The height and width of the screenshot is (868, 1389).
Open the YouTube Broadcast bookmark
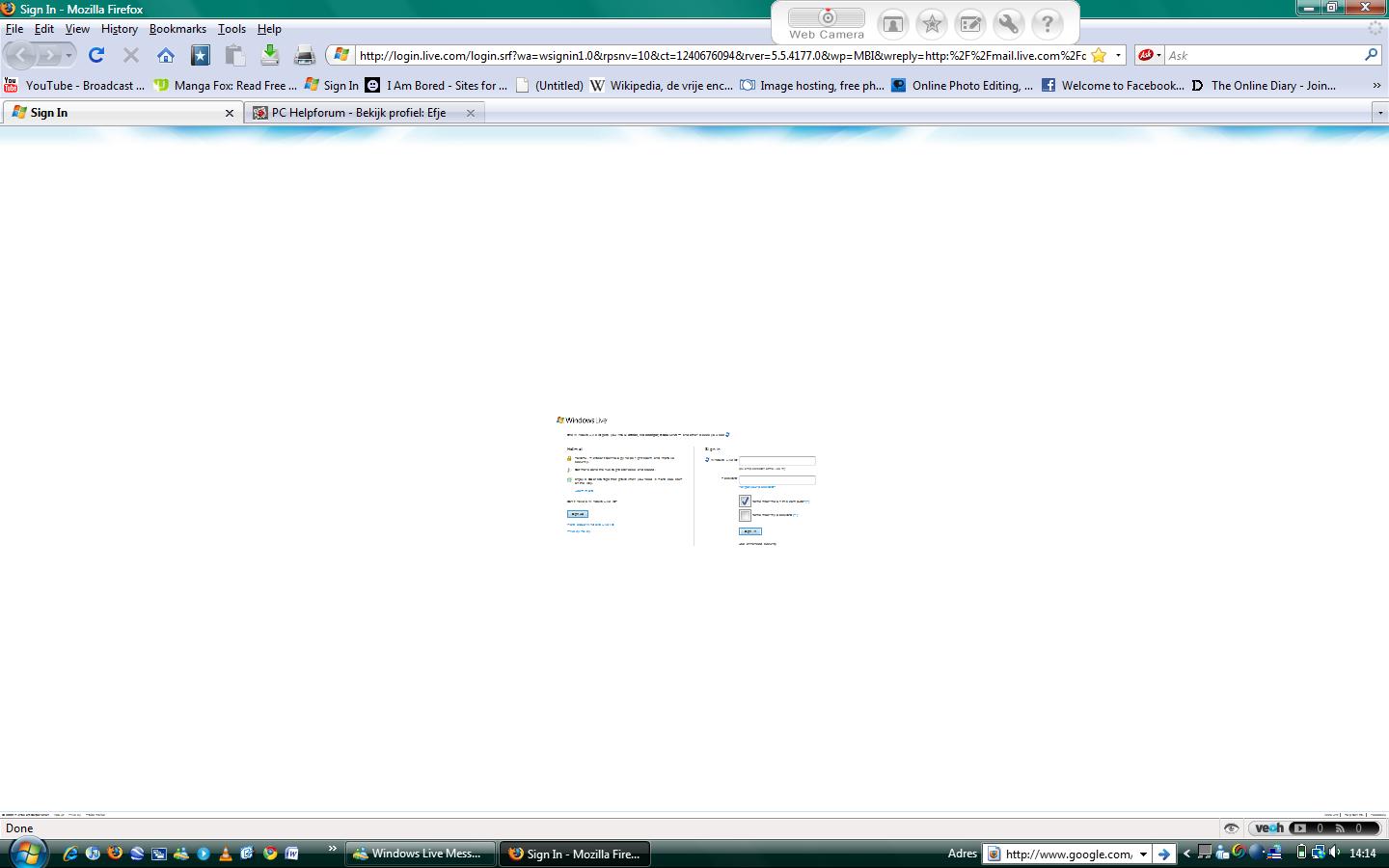[74, 86]
